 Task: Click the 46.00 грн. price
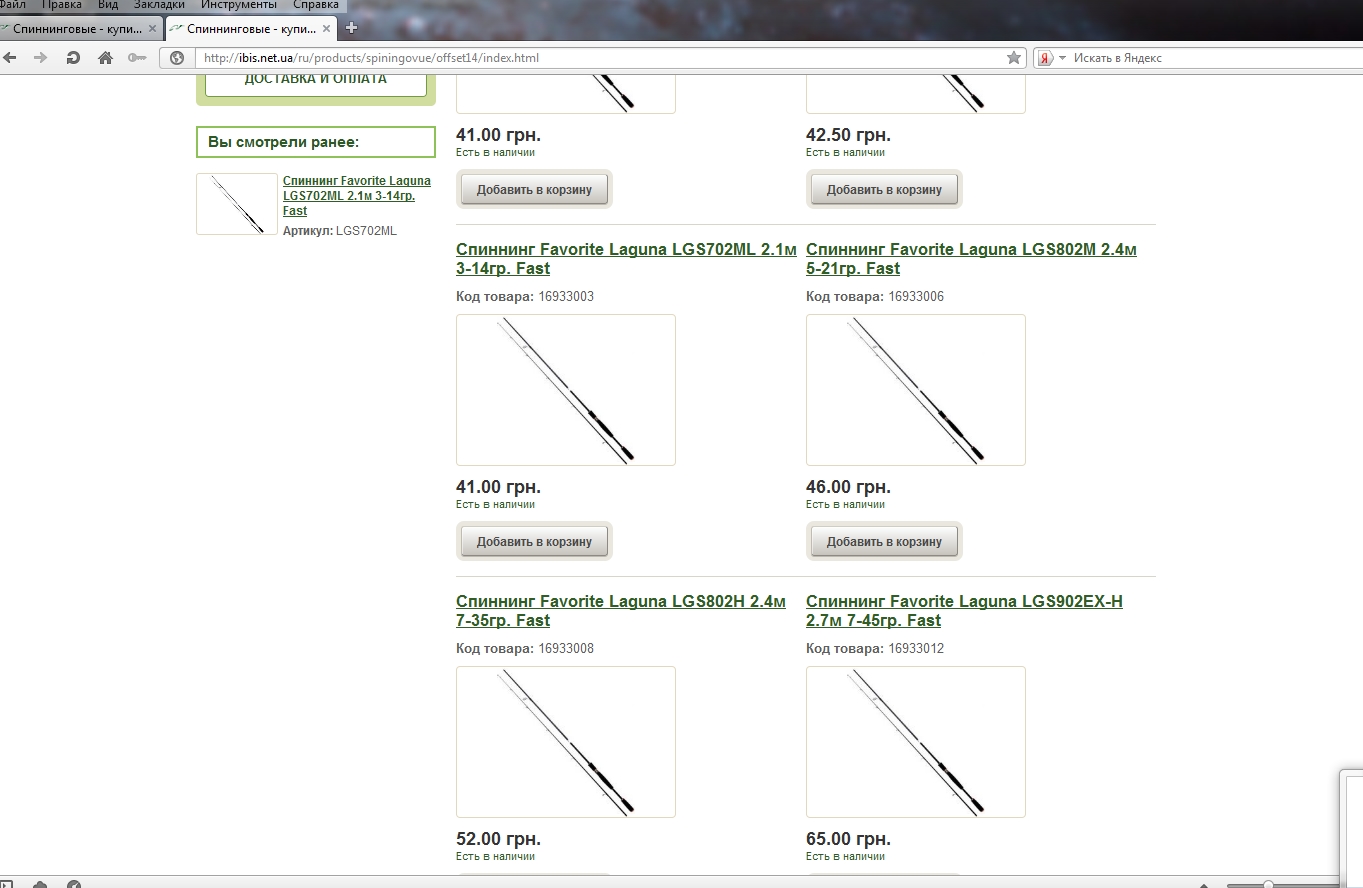848,487
